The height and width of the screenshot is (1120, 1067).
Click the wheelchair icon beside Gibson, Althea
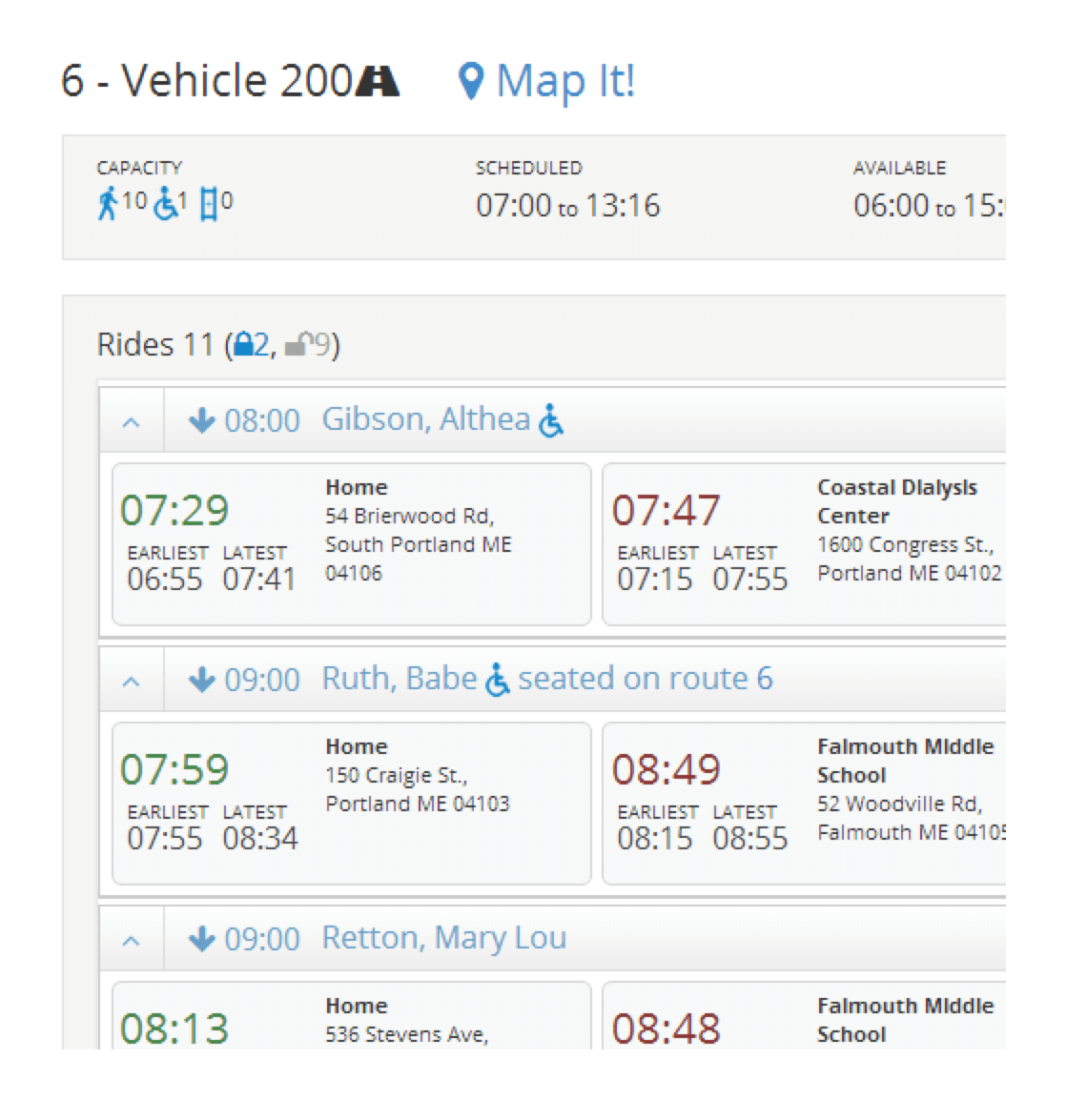point(553,419)
